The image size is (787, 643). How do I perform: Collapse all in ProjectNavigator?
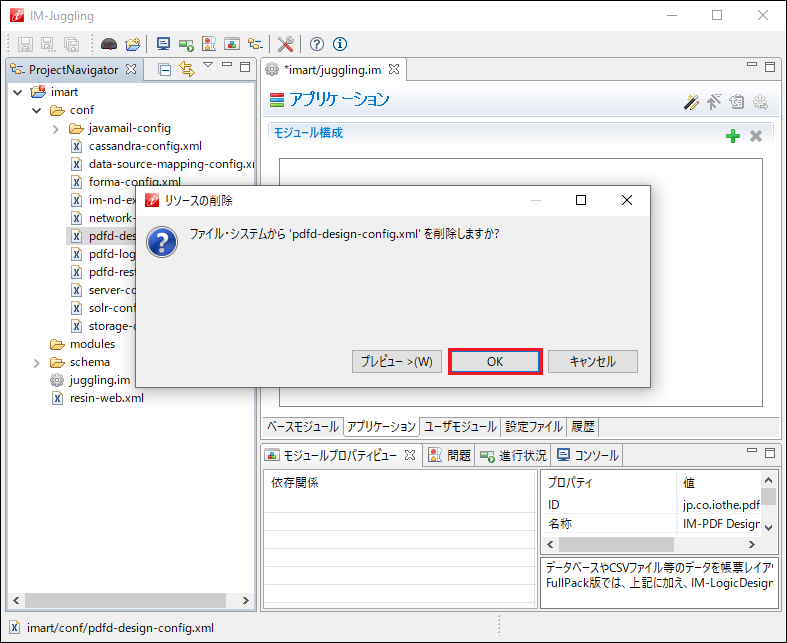tap(165, 69)
